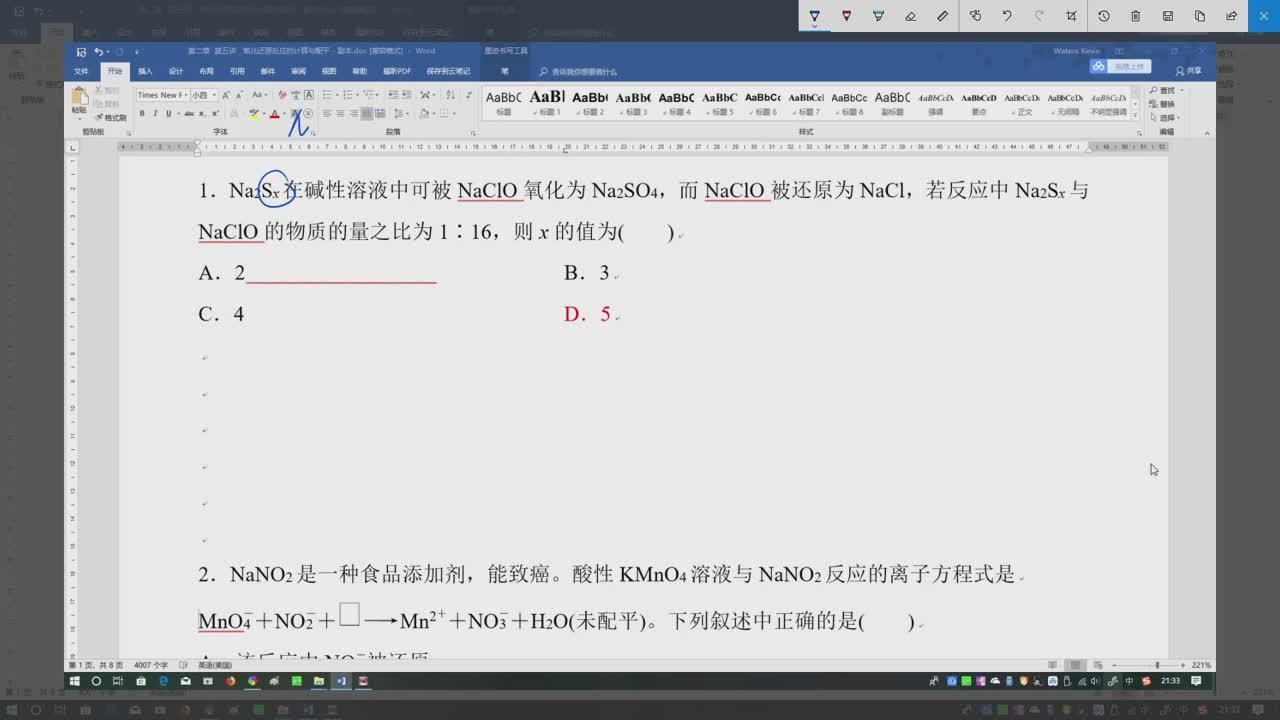This screenshot has width=1280, height=720.
Task: Click answer option D. 5 in document
Action: (587, 314)
